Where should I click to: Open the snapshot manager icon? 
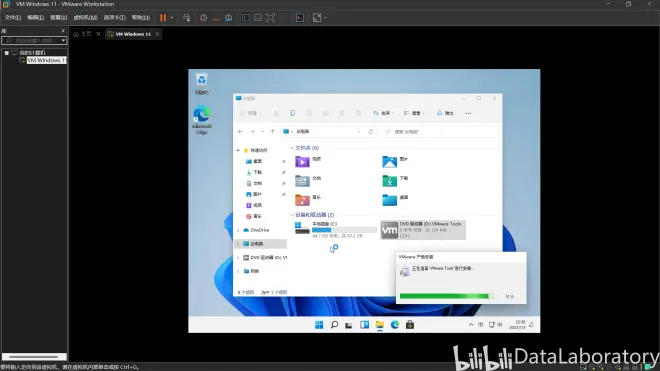(x=229, y=18)
